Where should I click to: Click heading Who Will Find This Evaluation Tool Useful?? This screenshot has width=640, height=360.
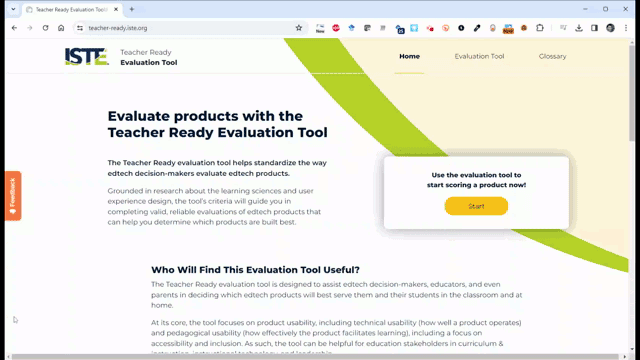coord(255,270)
